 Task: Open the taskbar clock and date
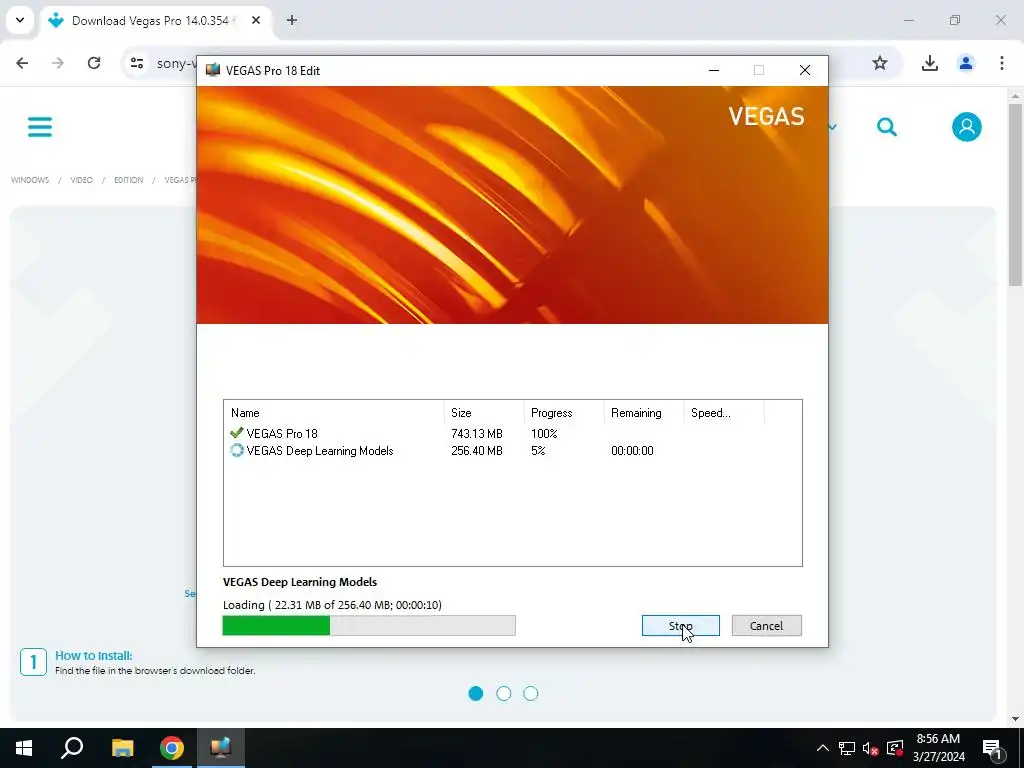(x=938, y=748)
